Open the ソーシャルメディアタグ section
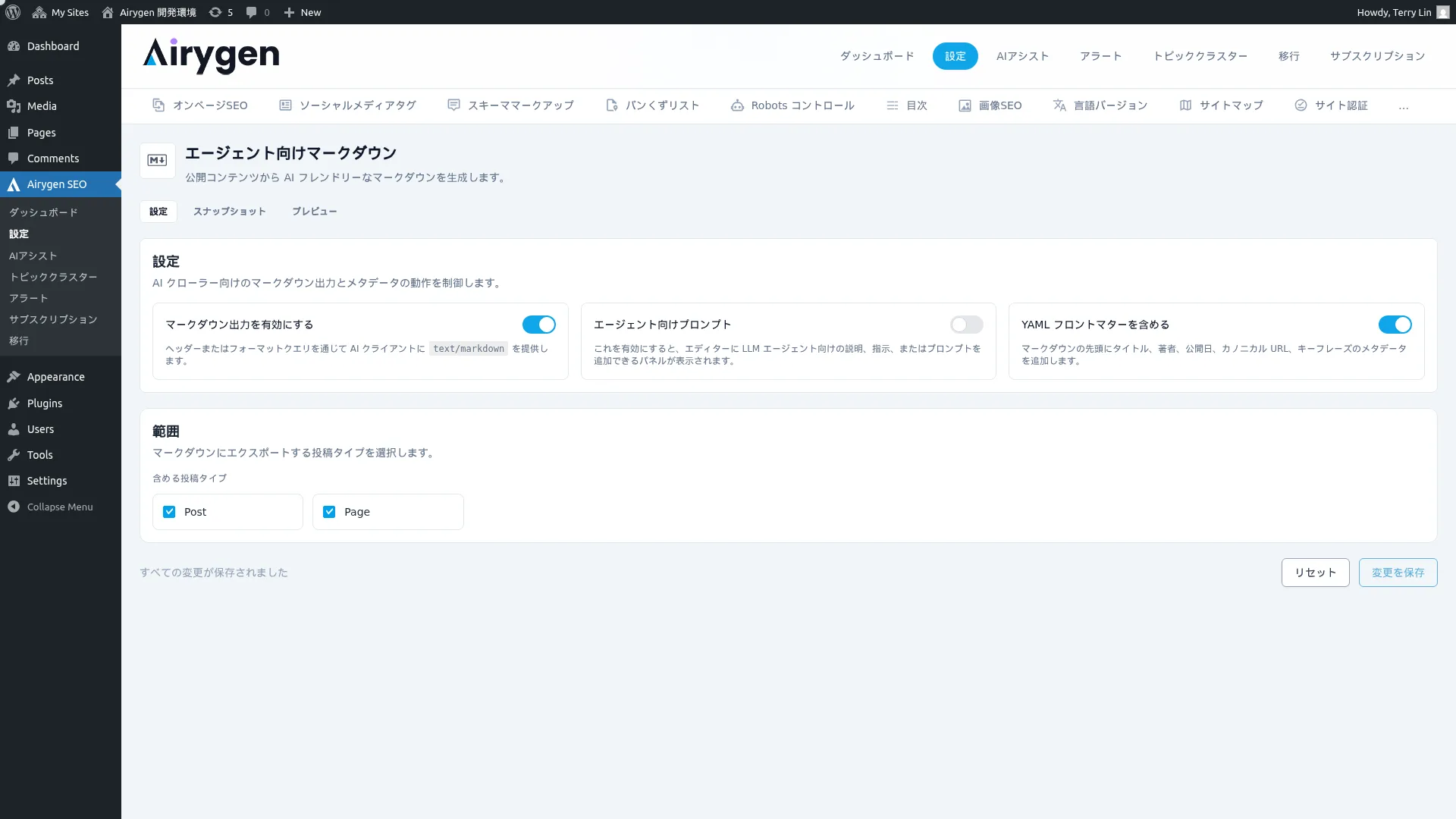Viewport: 1456px width, 819px height. (347, 105)
